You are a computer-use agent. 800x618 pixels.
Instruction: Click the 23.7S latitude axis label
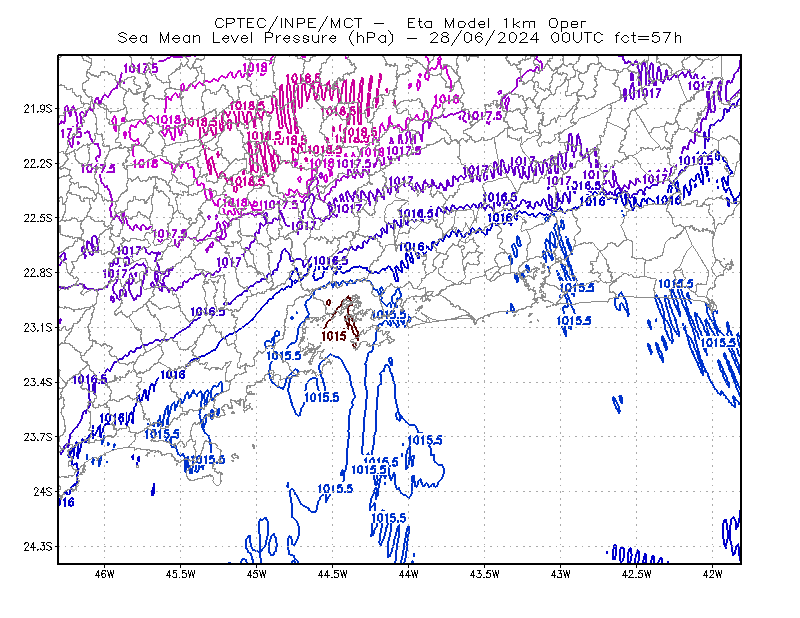pos(38,437)
